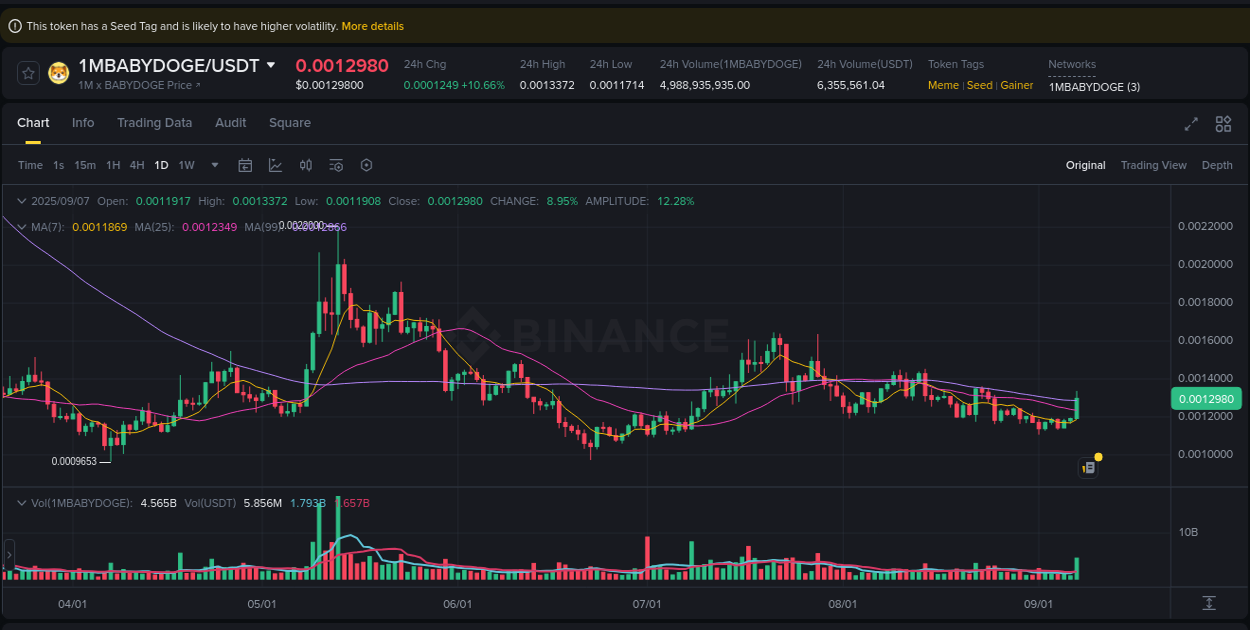This screenshot has height=630, width=1250.
Task: Open the 1MBABYDOGE/USDT pair dropdown
Action: 270,64
